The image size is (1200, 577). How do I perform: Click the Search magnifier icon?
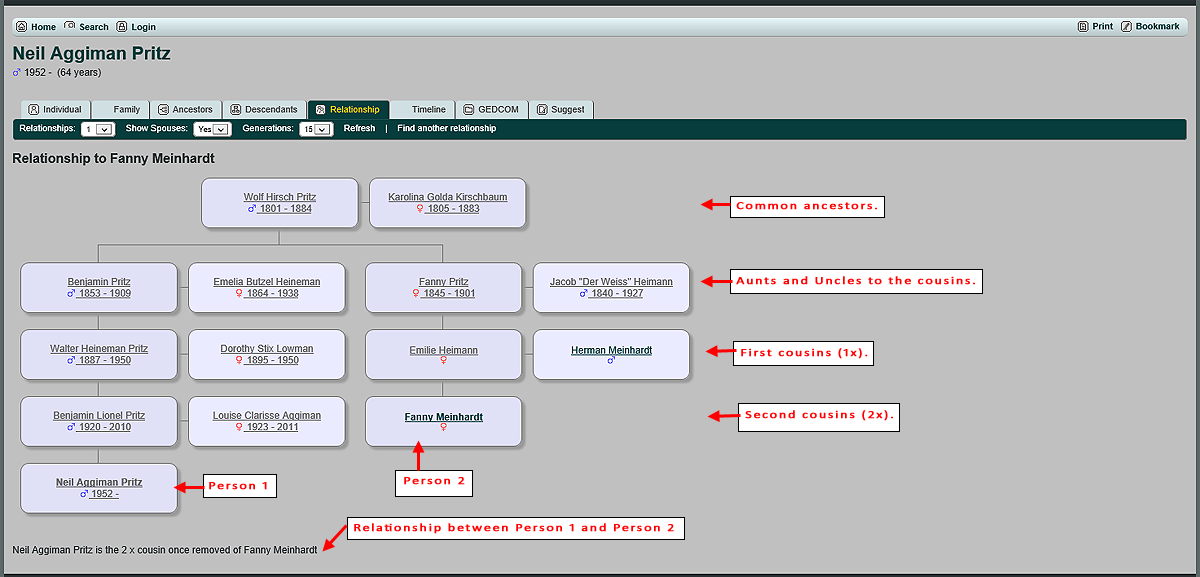[x=69, y=26]
